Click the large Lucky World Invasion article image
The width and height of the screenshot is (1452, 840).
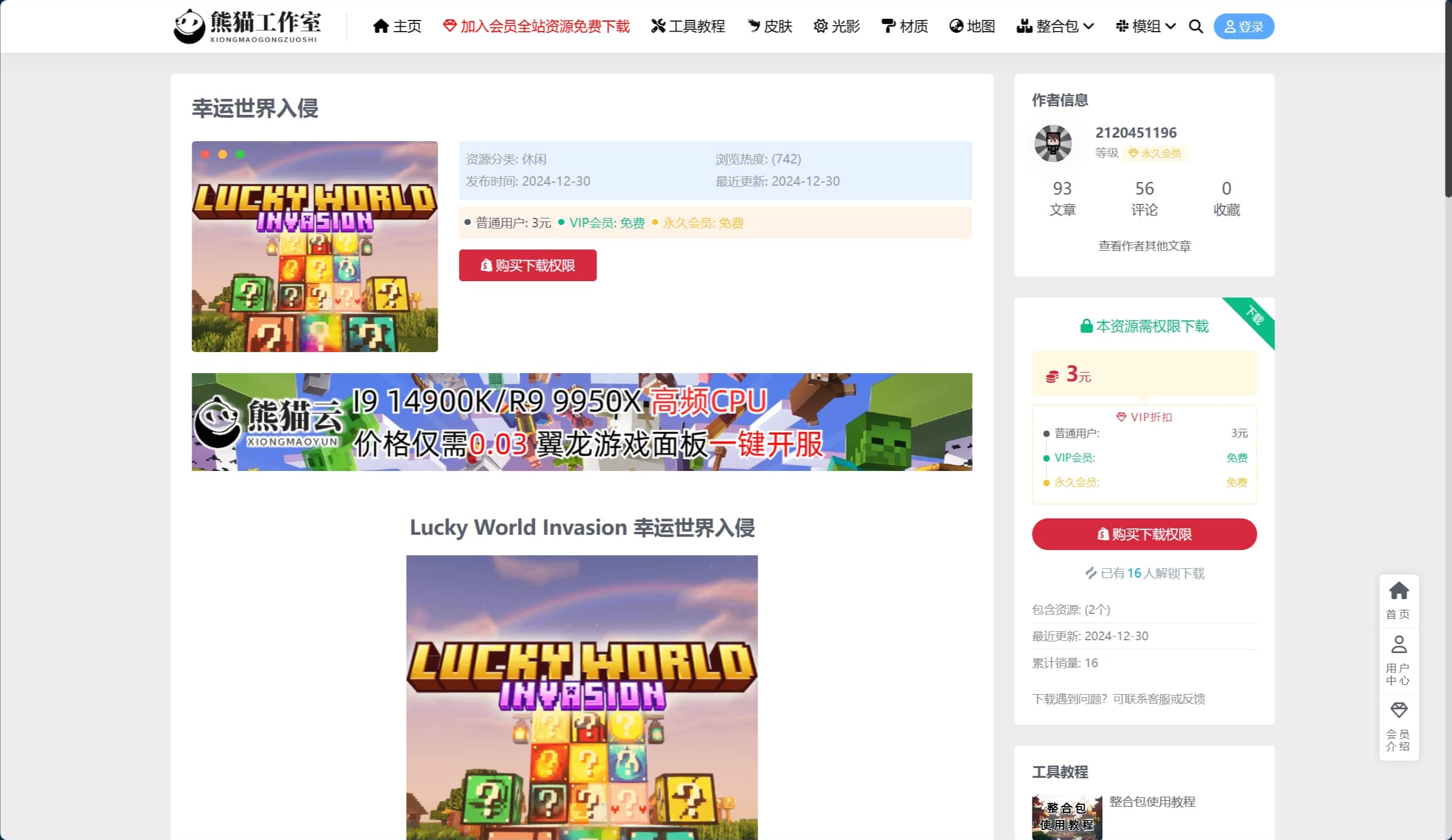[x=581, y=697]
